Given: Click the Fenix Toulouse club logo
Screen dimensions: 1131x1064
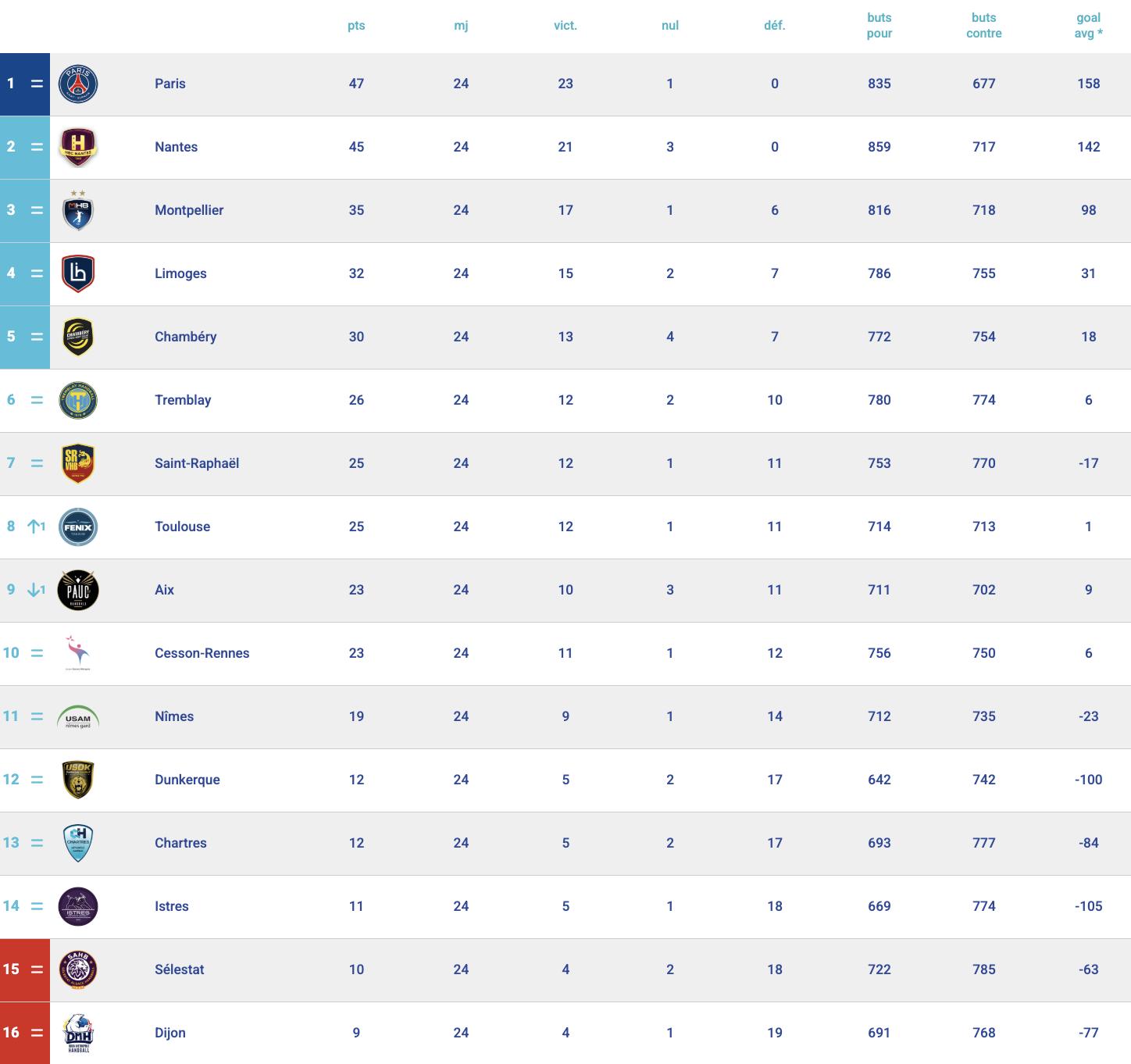Looking at the screenshot, I should (78, 527).
